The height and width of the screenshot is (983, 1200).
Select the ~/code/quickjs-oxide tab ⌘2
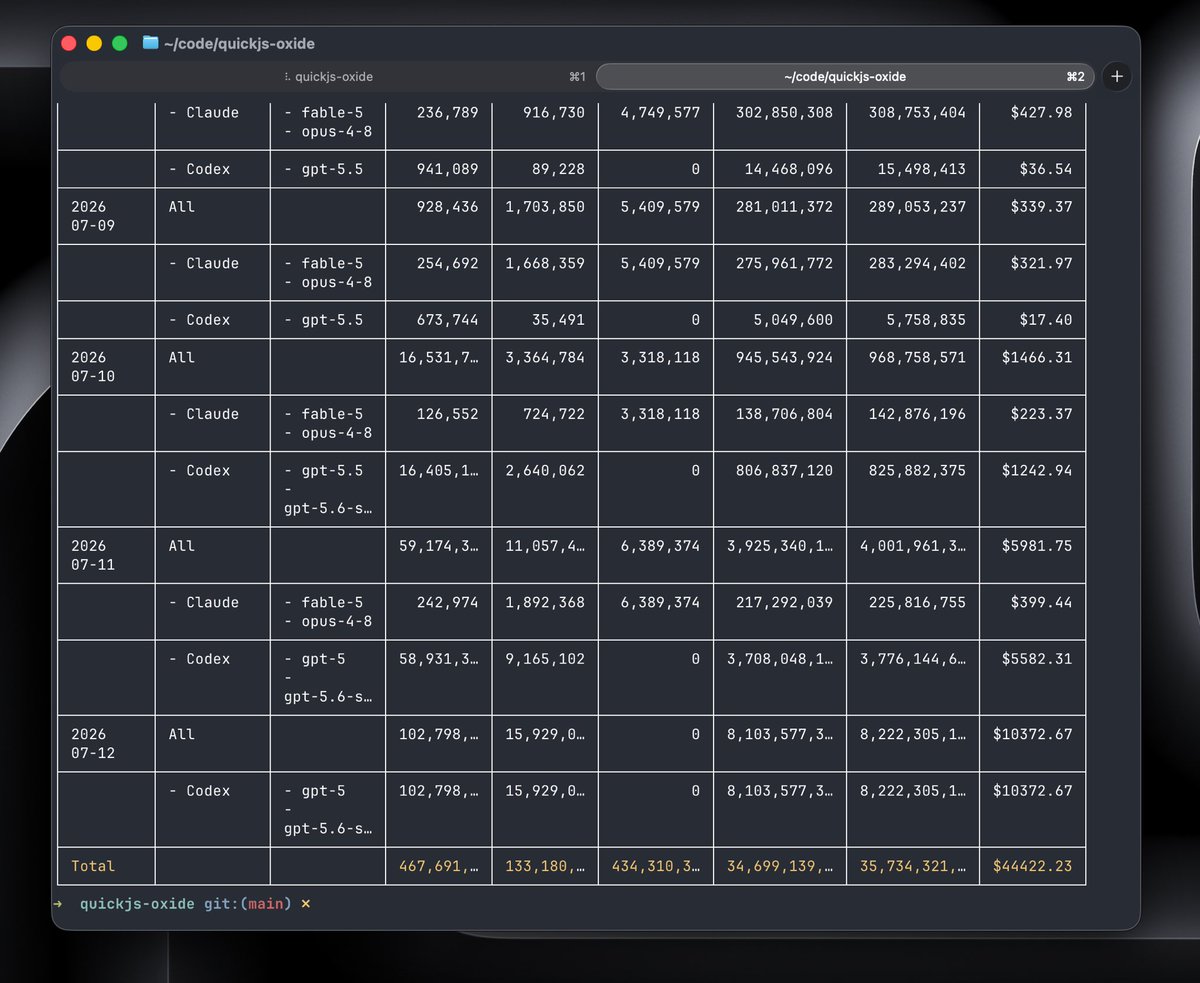pyautogui.click(x=846, y=76)
